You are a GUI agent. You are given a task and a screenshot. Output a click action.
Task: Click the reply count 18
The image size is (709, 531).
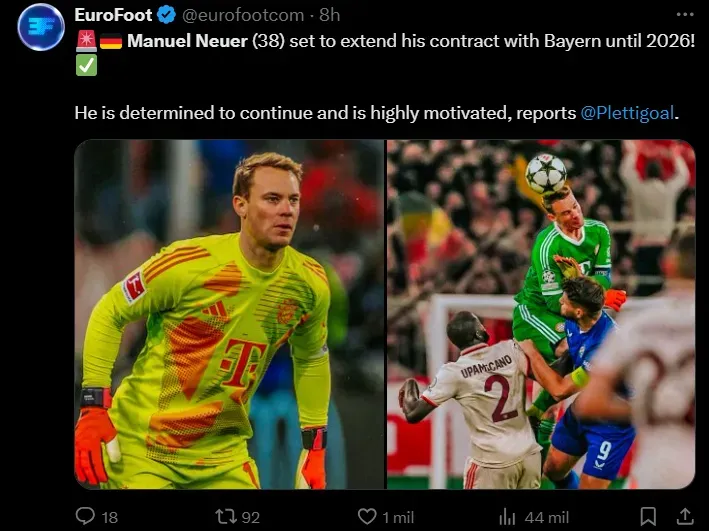point(110,517)
